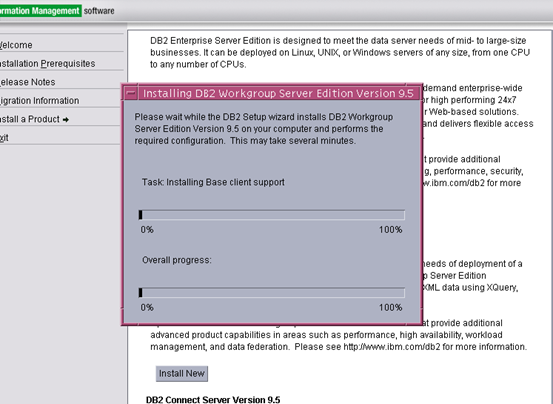The image size is (553, 404).
Task: Open the Welcome page in sidebar
Action: pyautogui.click(x=16, y=45)
